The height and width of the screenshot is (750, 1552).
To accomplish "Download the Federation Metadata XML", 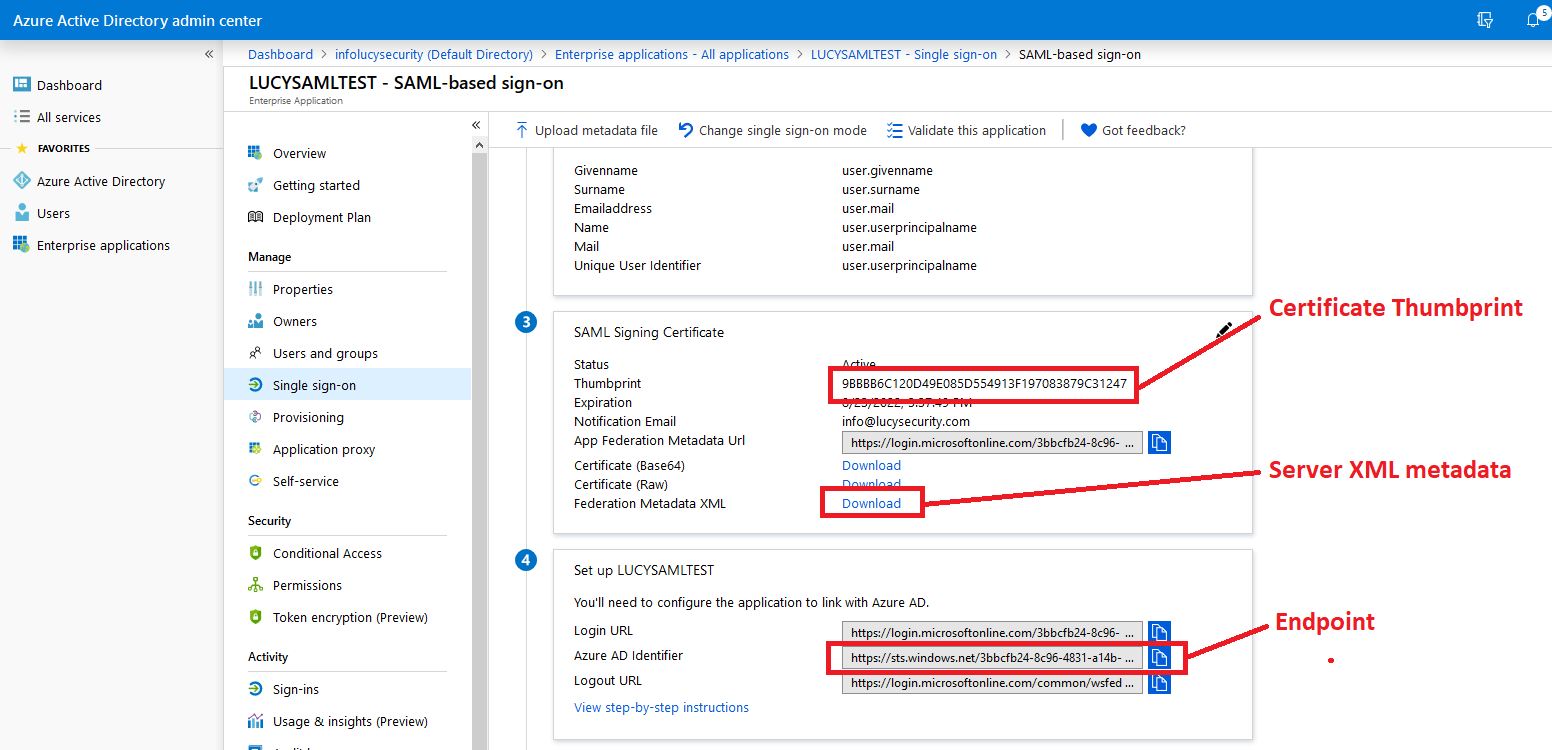I will tap(871, 503).
